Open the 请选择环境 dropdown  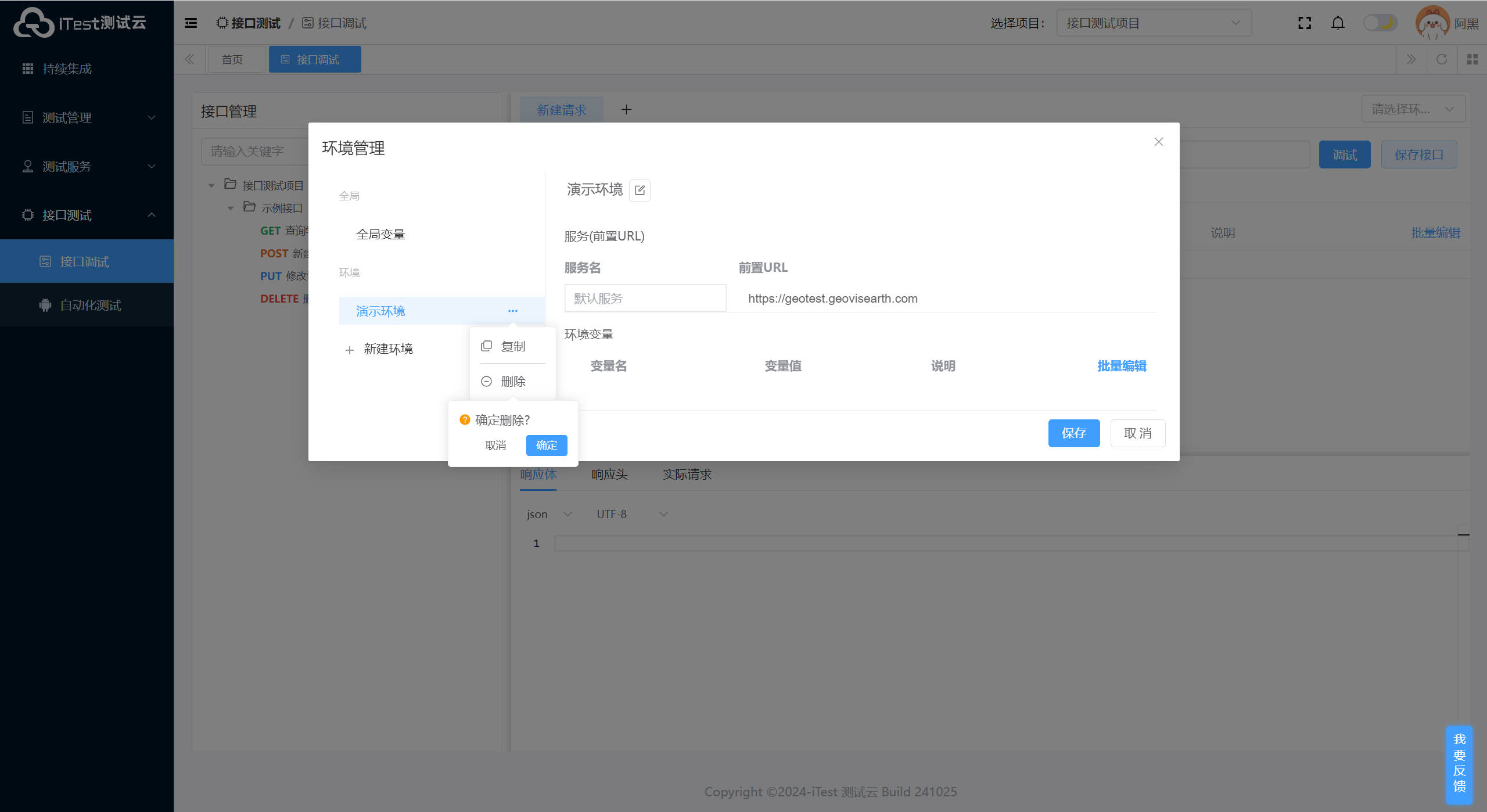pyautogui.click(x=1413, y=109)
